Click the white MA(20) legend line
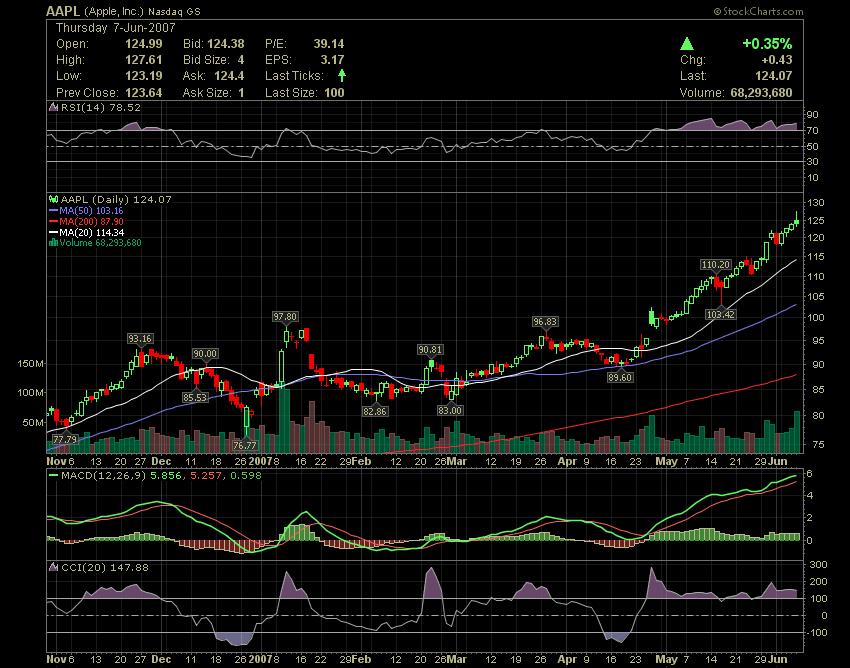The height and width of the screenshot is (668, 850). point(53,232)
